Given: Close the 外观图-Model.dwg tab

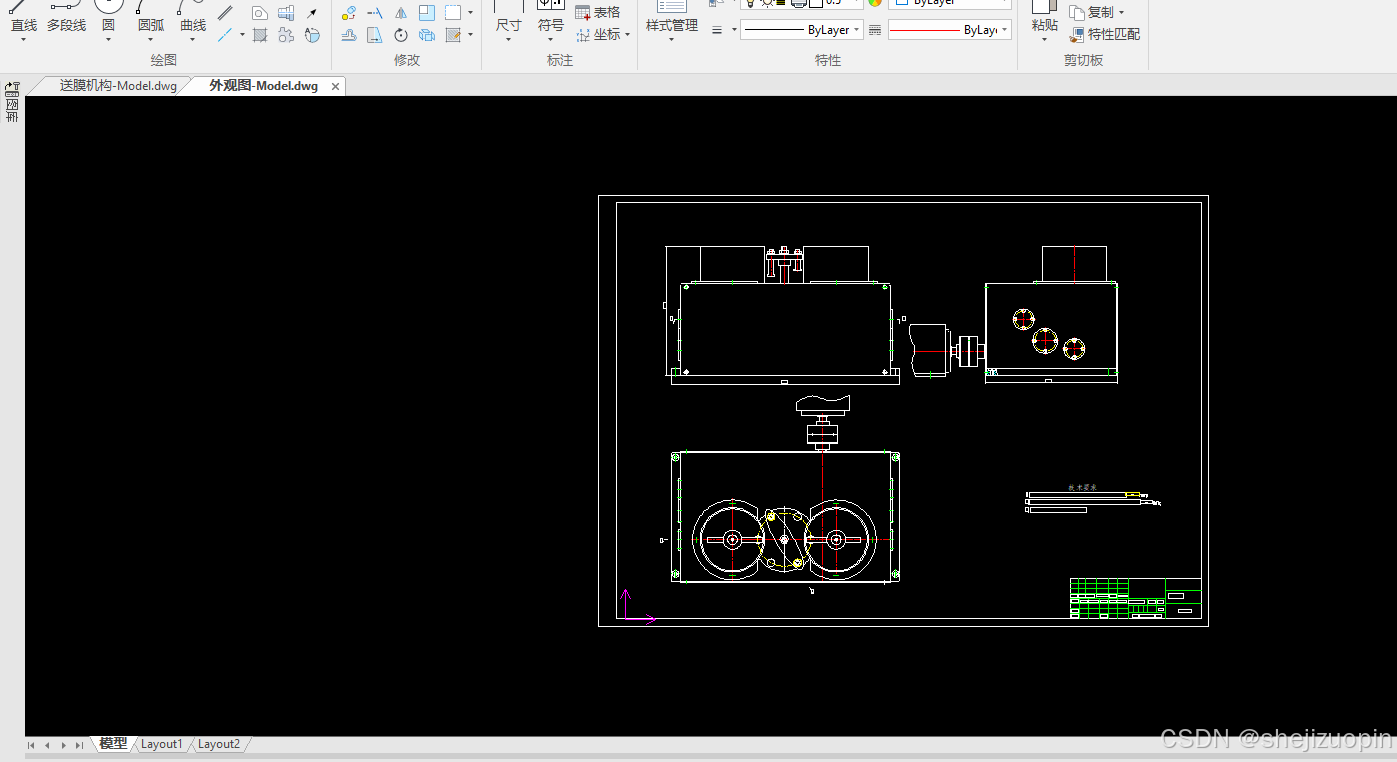Looking at the screenshot, I should (x=336, y=86).
